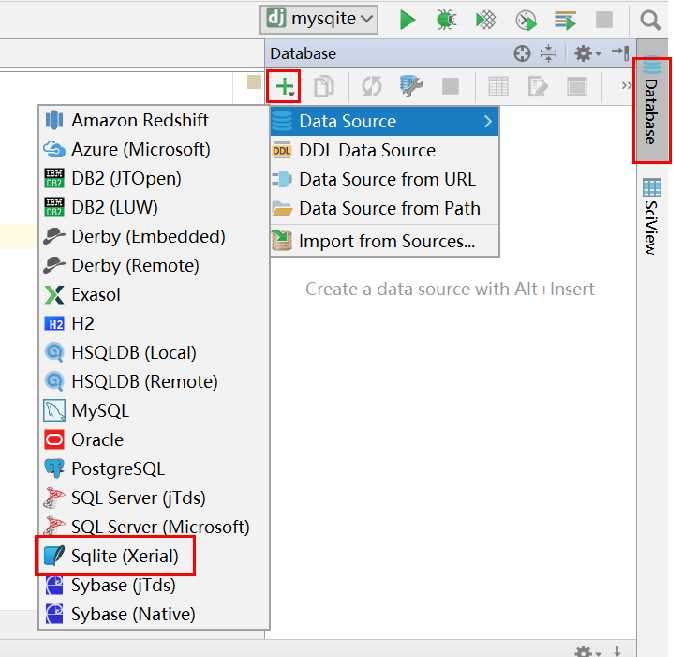Click collapse all icon in Database header
674x657 pixels.
pyautogui.click(x=548, y=54)
